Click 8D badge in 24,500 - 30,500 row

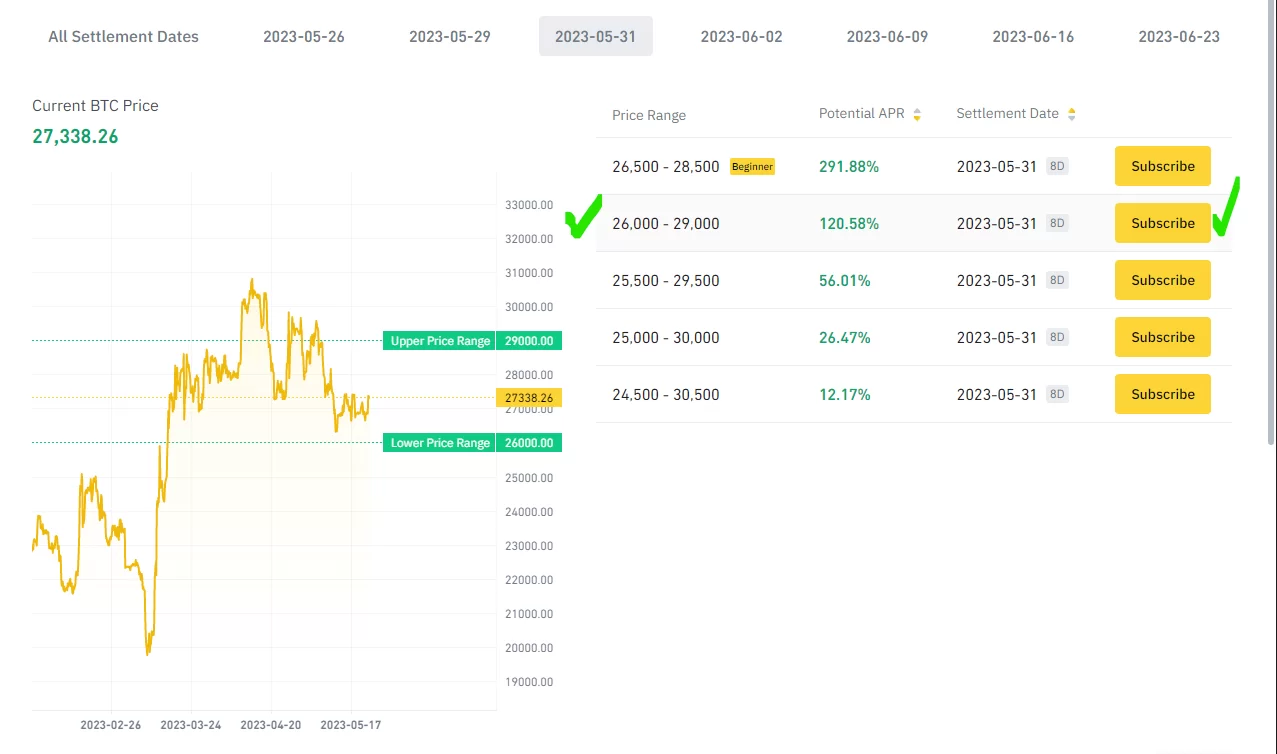[x=1057, y=395]
